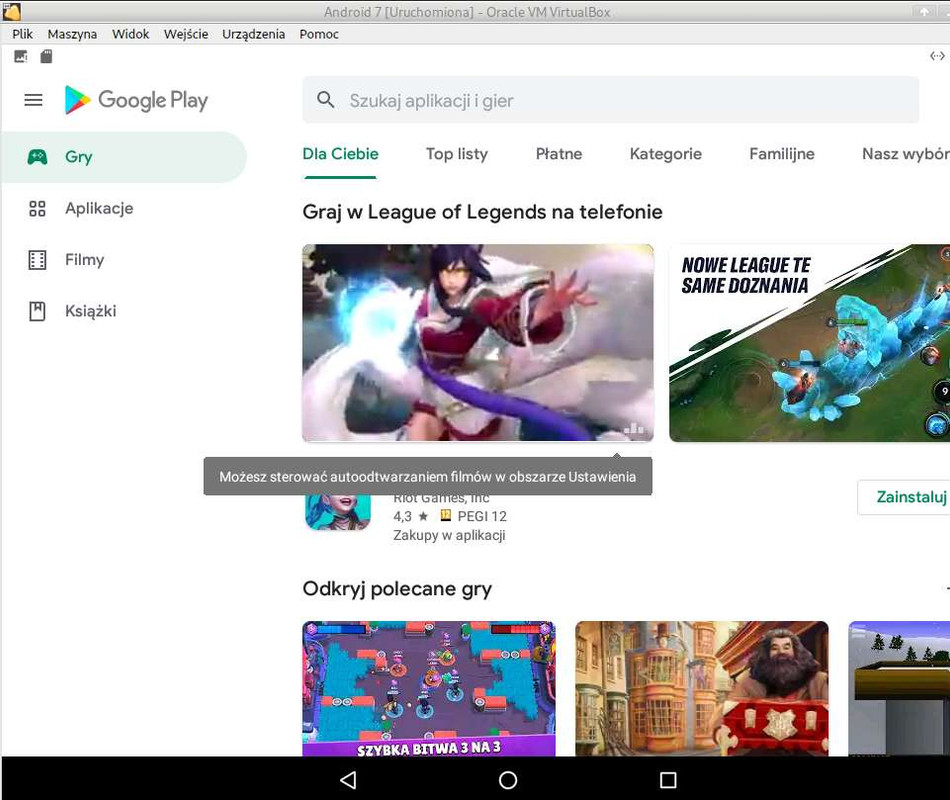Click "Graj w League of Legends na telefonie" heading
This screenshot has width=950, height=800.
coord(482,212)
